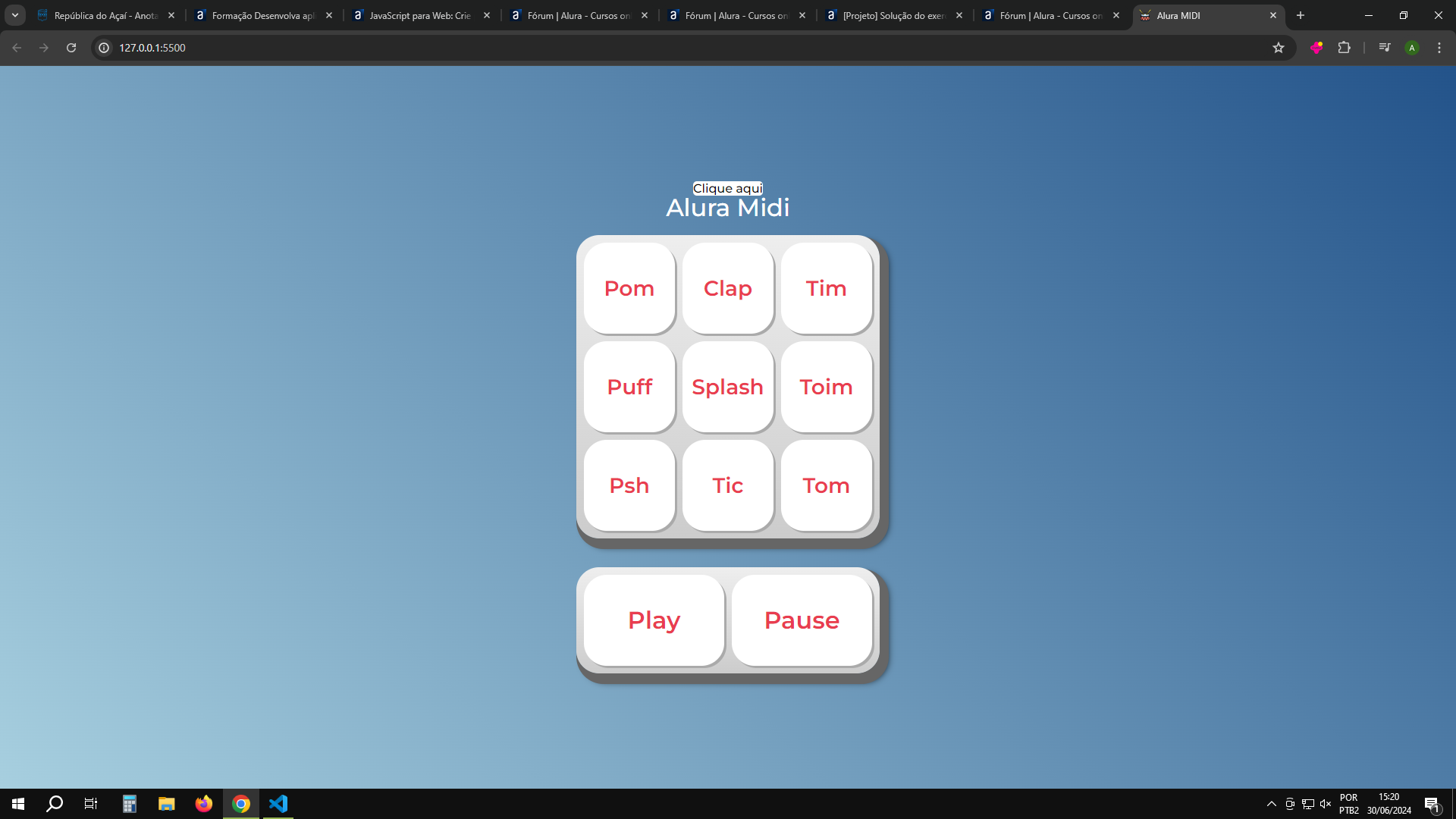Close the Alura MIDI tab
The height and width of the screenshot is (819, 1456).
(1273, 15)
